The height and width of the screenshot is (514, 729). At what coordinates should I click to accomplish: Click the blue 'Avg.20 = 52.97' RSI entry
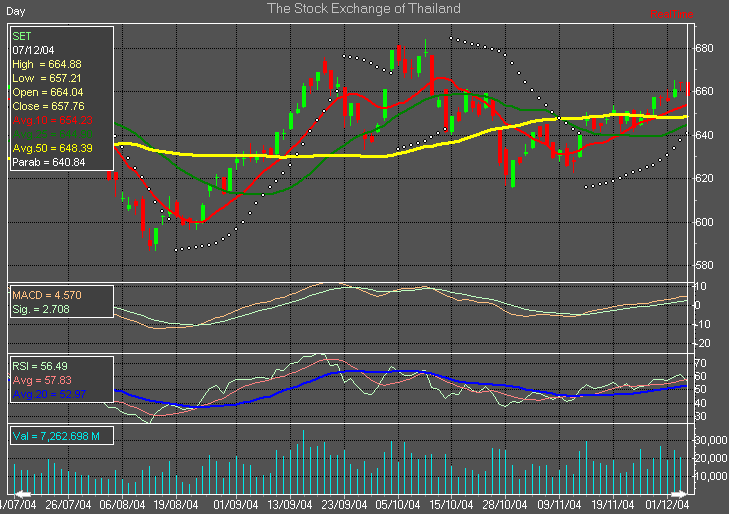[x=49, y=394]
